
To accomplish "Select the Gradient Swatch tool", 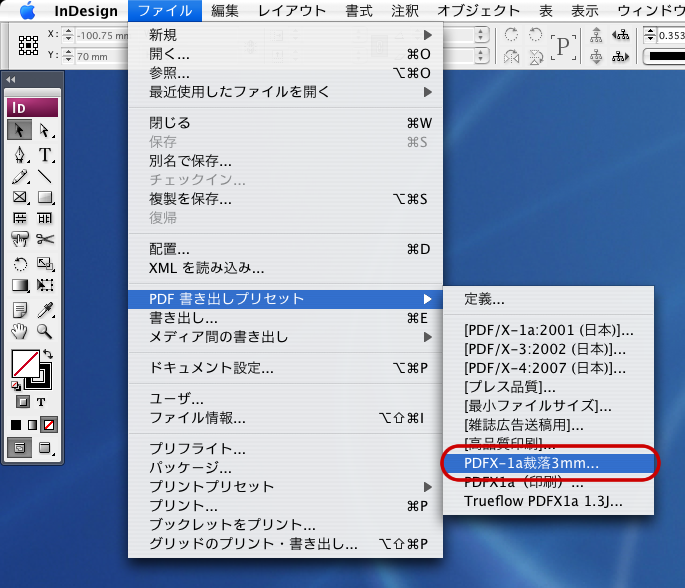I will pos(19,285).
